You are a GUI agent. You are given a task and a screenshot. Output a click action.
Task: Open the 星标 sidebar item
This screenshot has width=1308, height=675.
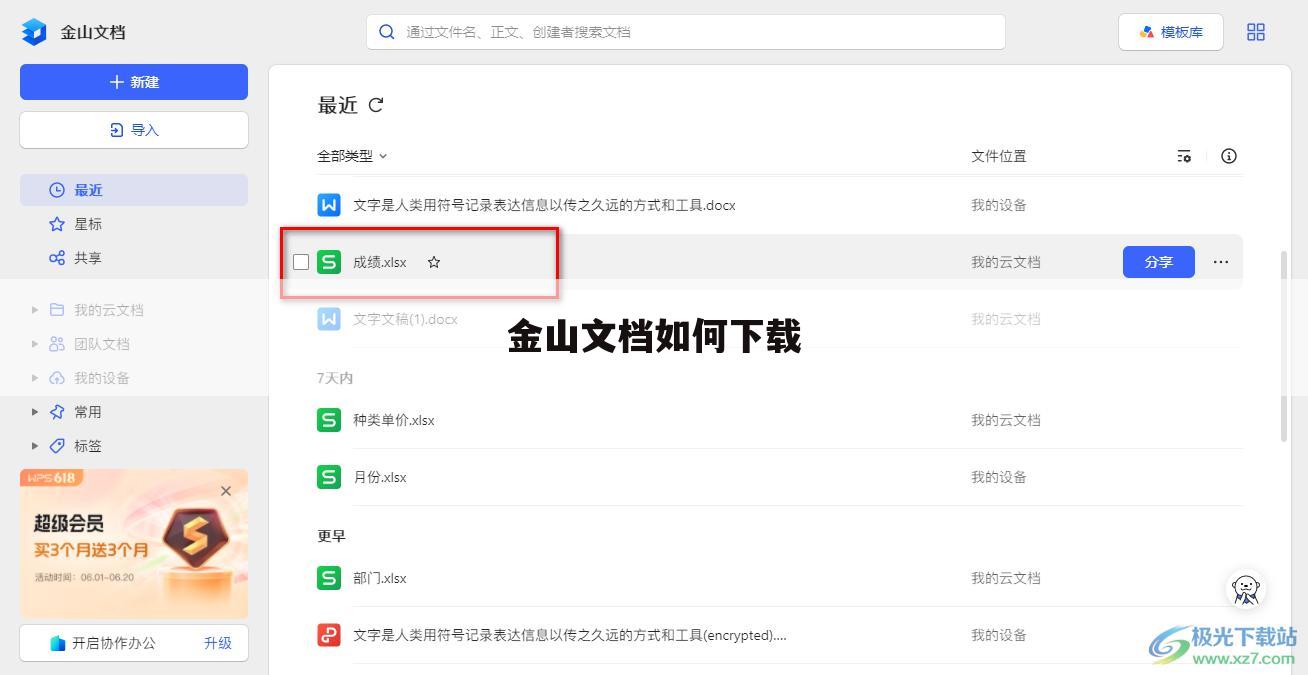pos(134,224)
